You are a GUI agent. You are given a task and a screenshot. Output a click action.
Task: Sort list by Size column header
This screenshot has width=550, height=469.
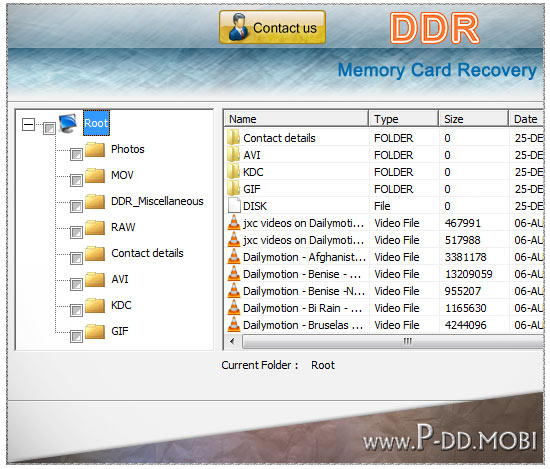click(x=473, y=119)
